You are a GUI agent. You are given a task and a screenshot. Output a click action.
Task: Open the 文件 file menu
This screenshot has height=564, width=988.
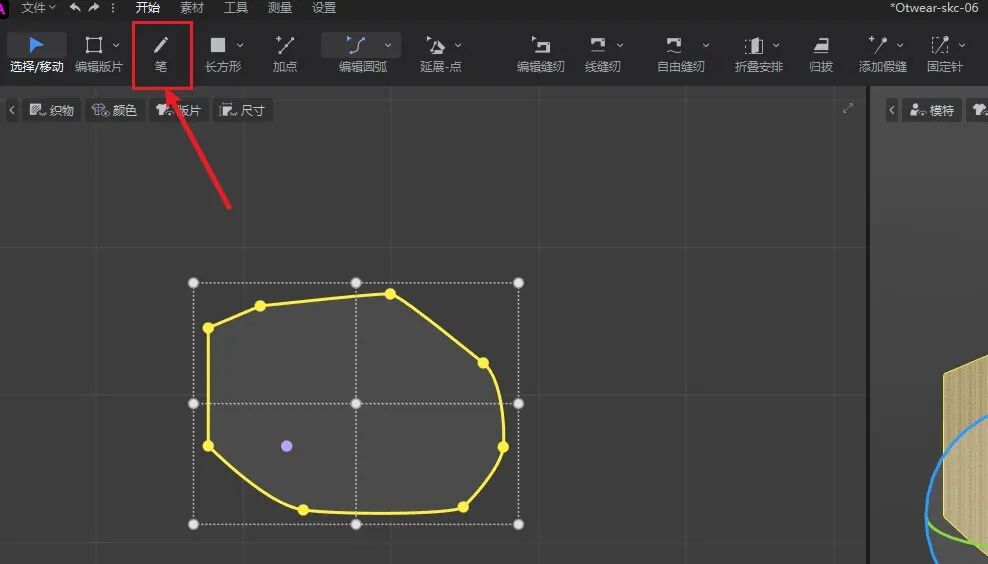(x=38, y=8)
